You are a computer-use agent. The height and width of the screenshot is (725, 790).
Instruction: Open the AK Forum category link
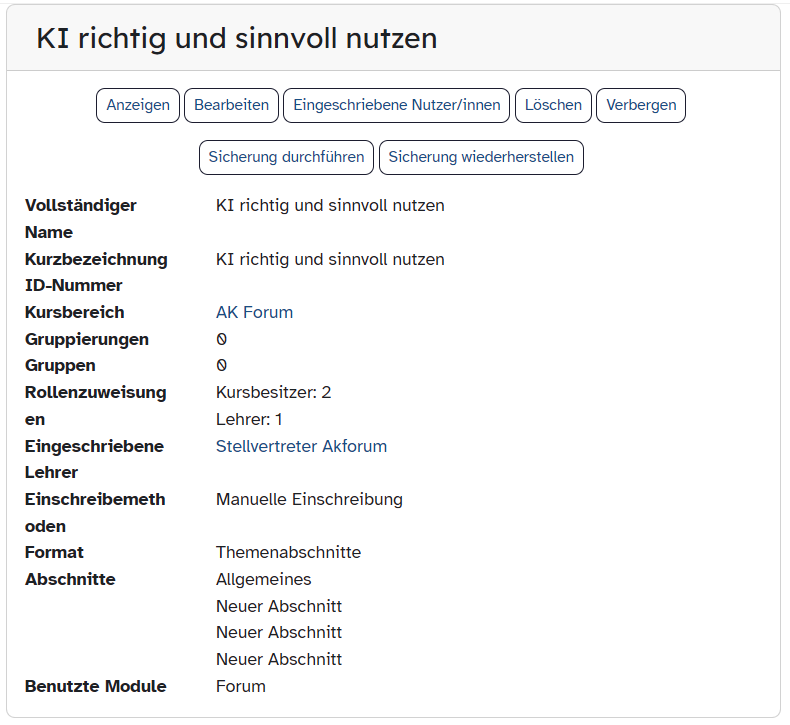[254, 312]
